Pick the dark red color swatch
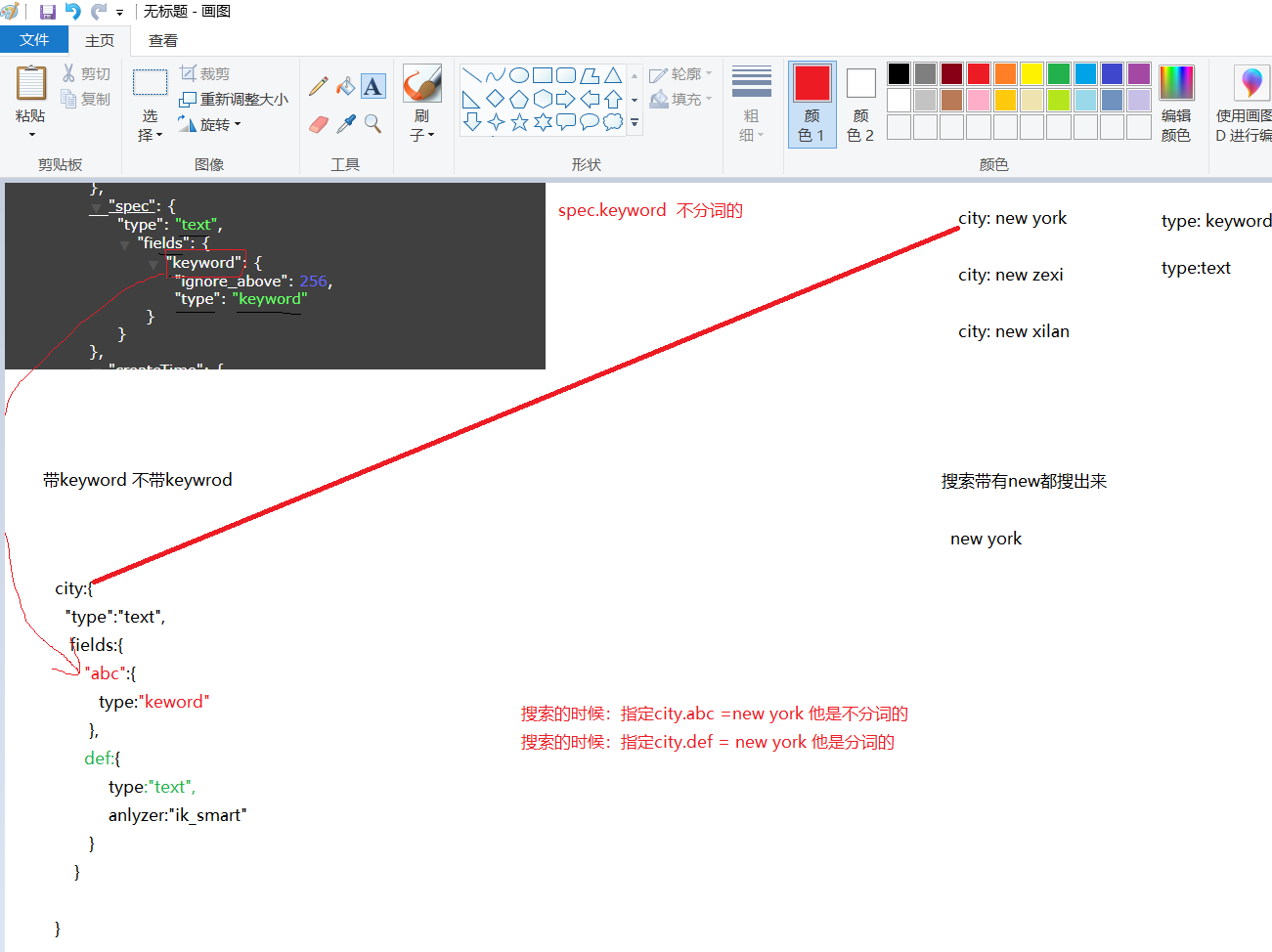This screenshot has height=952, width=1272. (952, 73)
